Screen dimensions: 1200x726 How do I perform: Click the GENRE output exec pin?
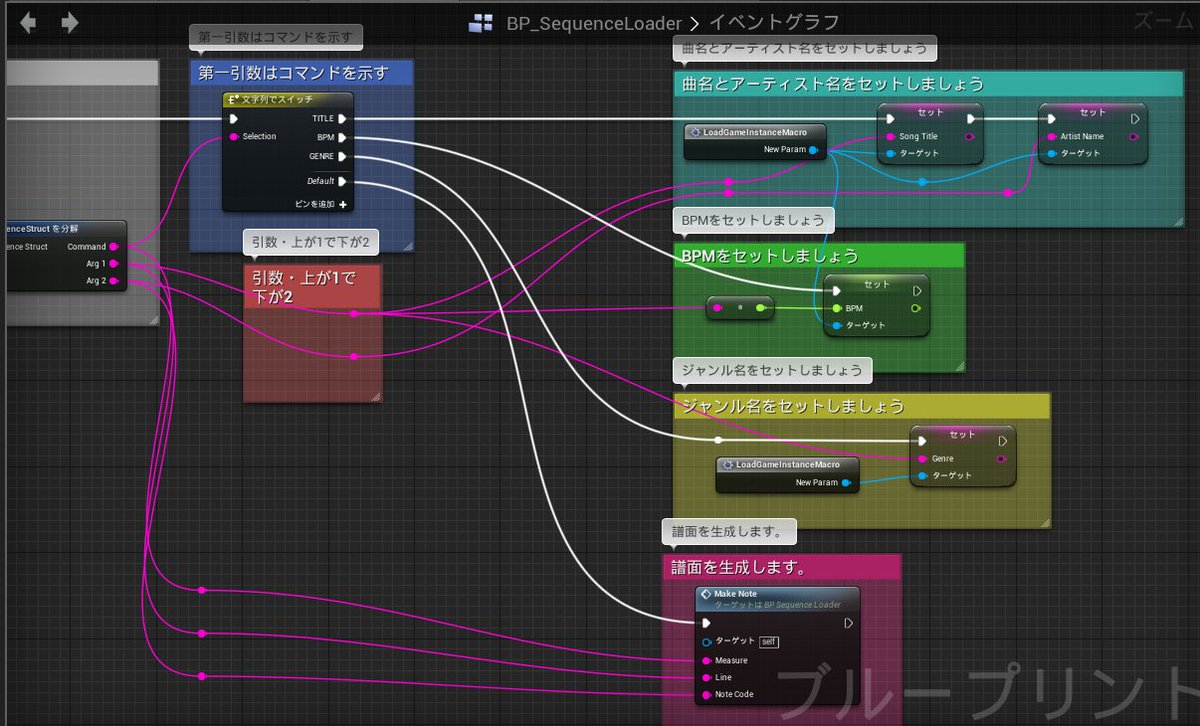pyautogui.click(x=342, y=156)
